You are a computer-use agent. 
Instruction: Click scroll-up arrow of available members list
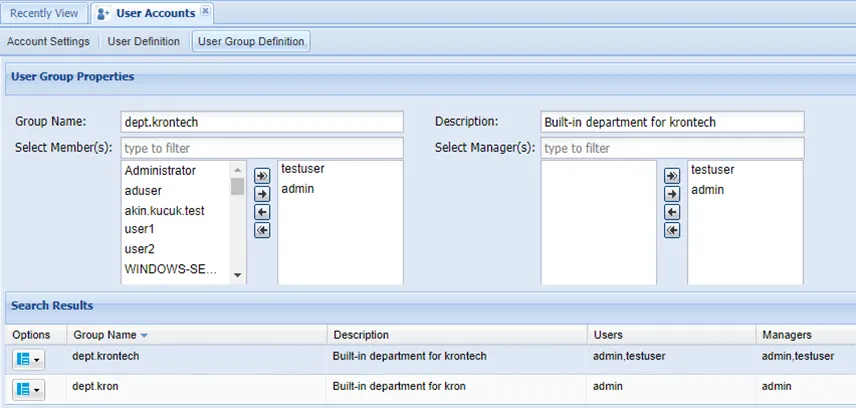pyautogui.click(x=237, y=169)
